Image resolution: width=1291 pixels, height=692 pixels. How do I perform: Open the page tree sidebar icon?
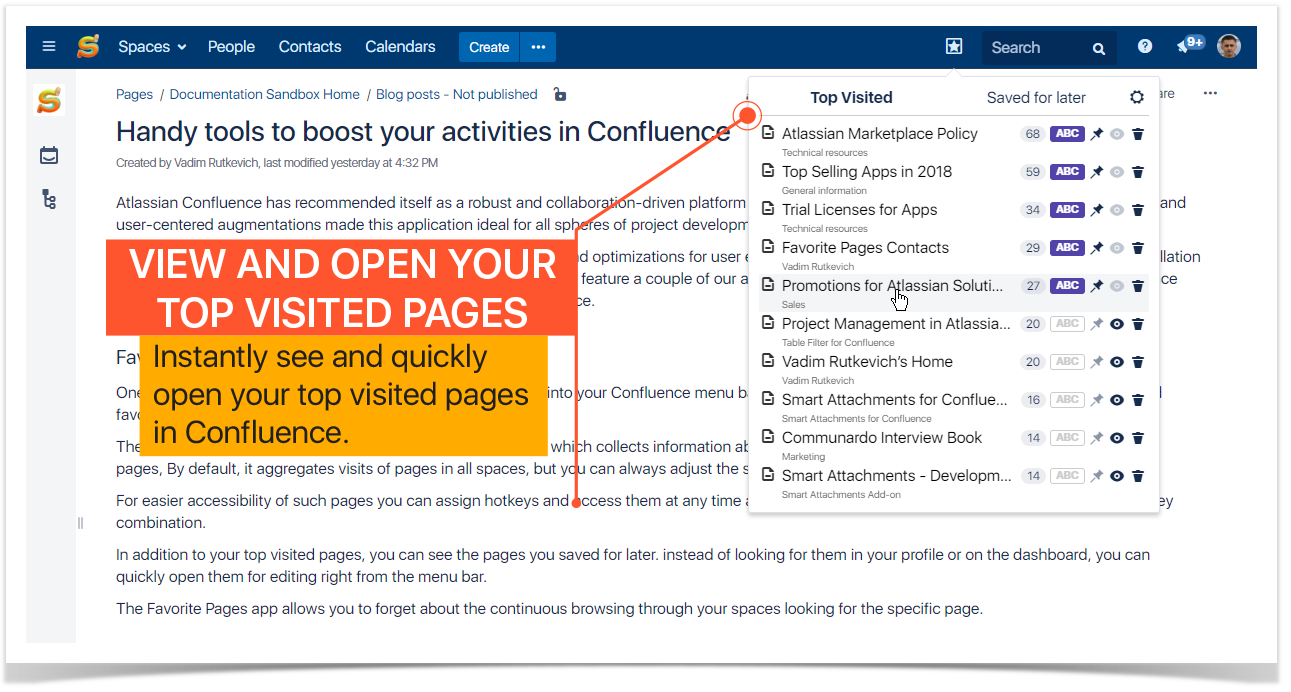coord(49,199)
